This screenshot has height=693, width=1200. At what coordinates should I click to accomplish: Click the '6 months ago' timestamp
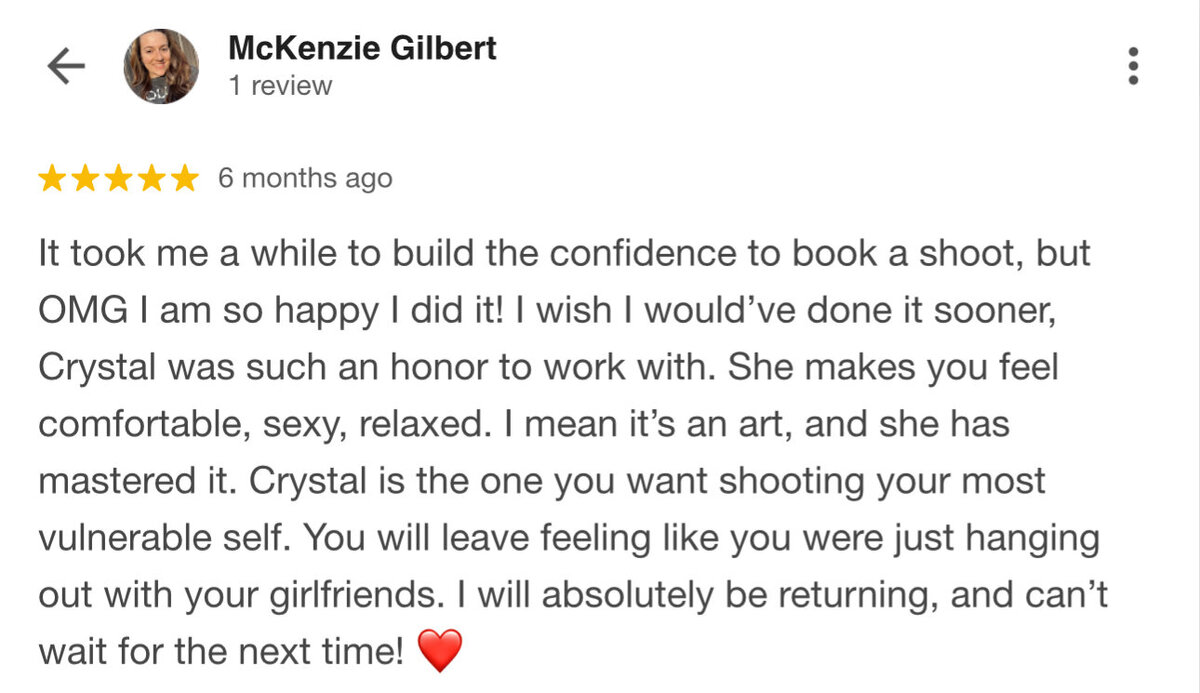305,179
